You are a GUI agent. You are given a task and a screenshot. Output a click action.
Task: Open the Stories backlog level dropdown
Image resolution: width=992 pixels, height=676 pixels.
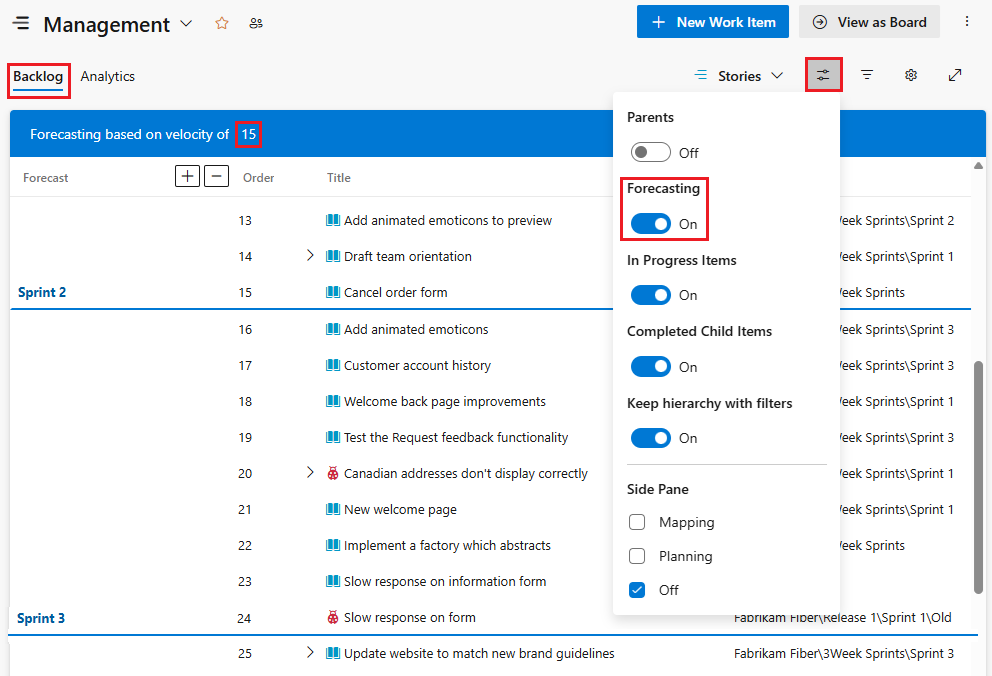[x=740, y=74]
